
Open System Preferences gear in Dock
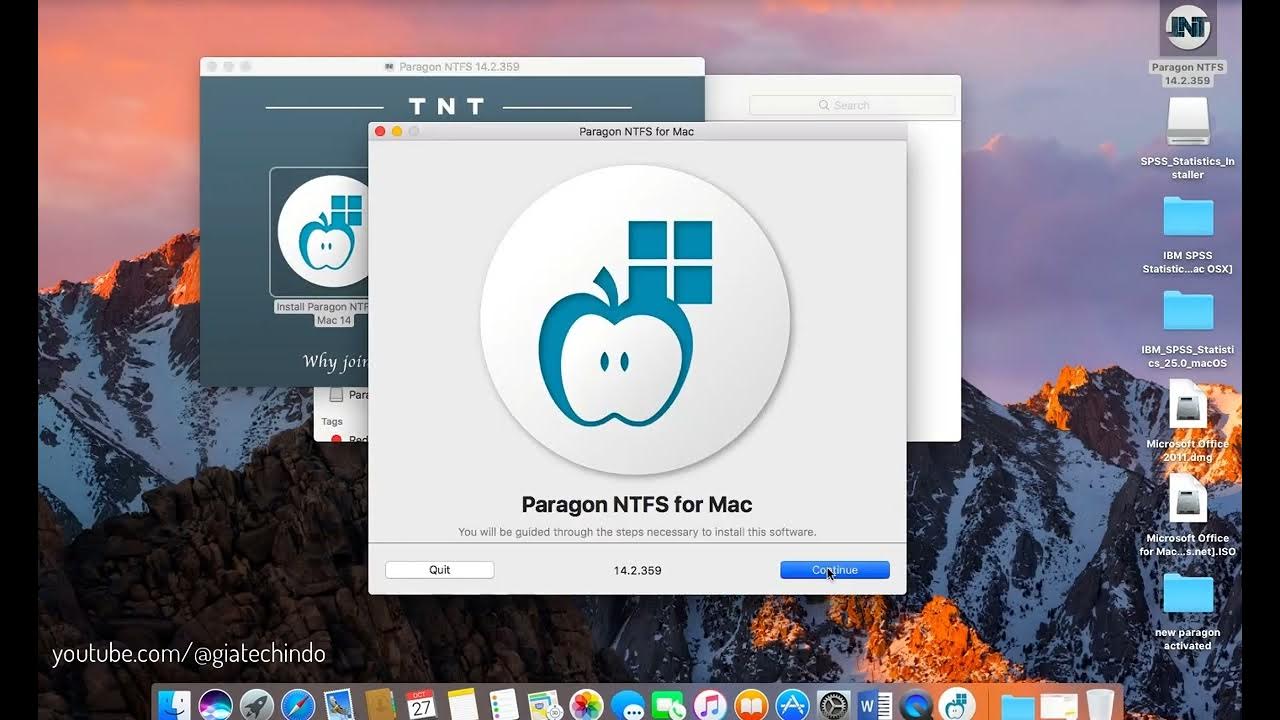click(x=833, y=705)
